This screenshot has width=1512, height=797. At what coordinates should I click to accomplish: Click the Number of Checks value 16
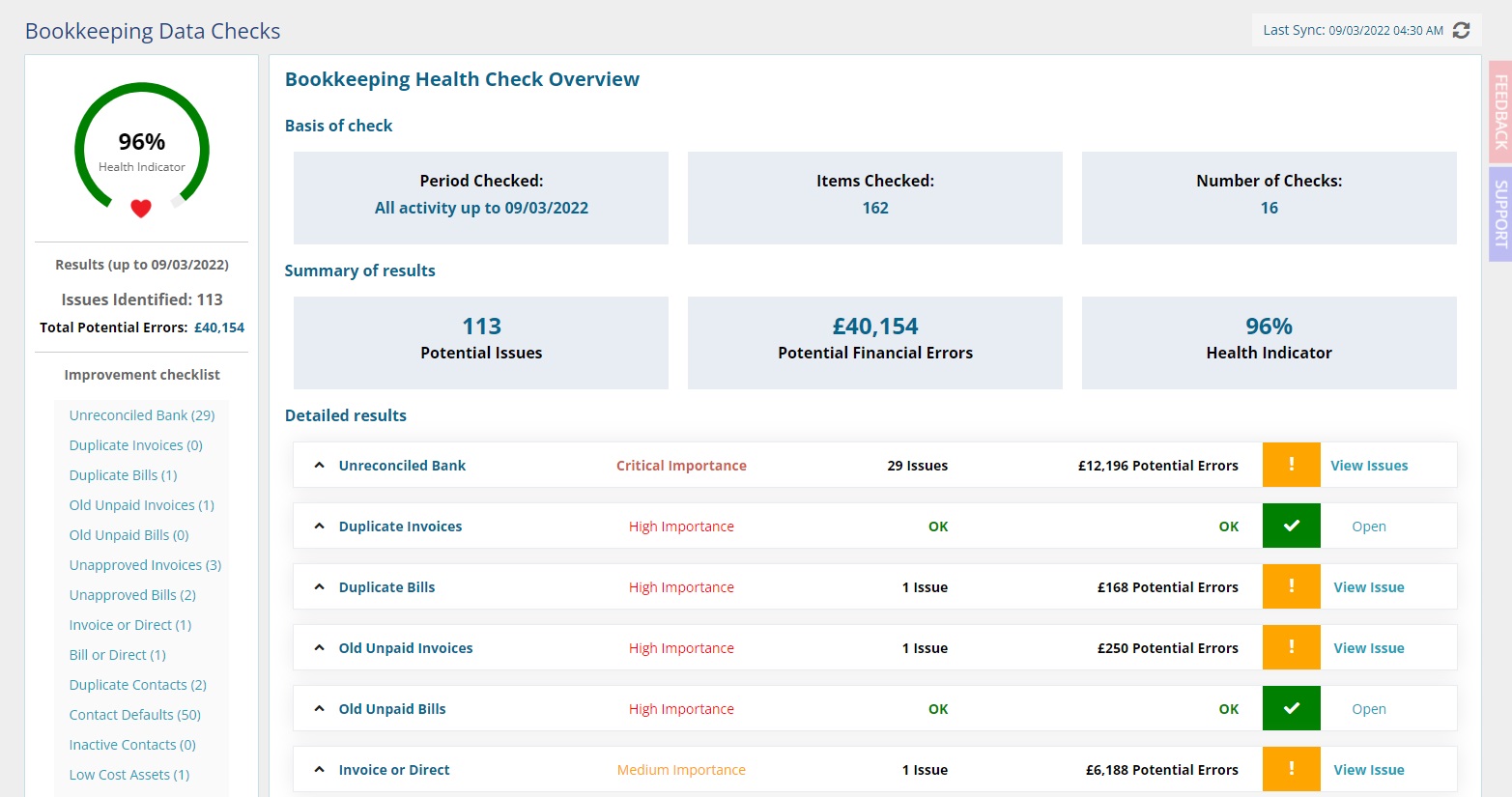click(1270, 208)
